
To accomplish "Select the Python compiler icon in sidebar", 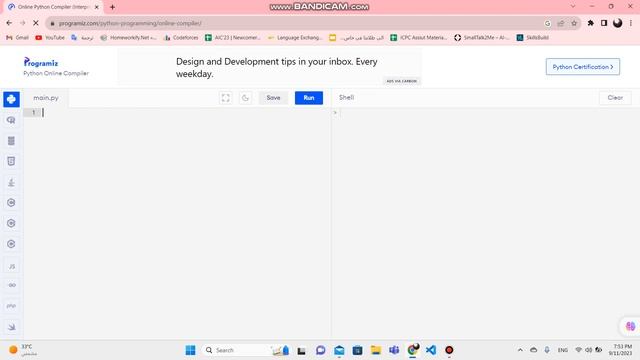I will 11,99.
